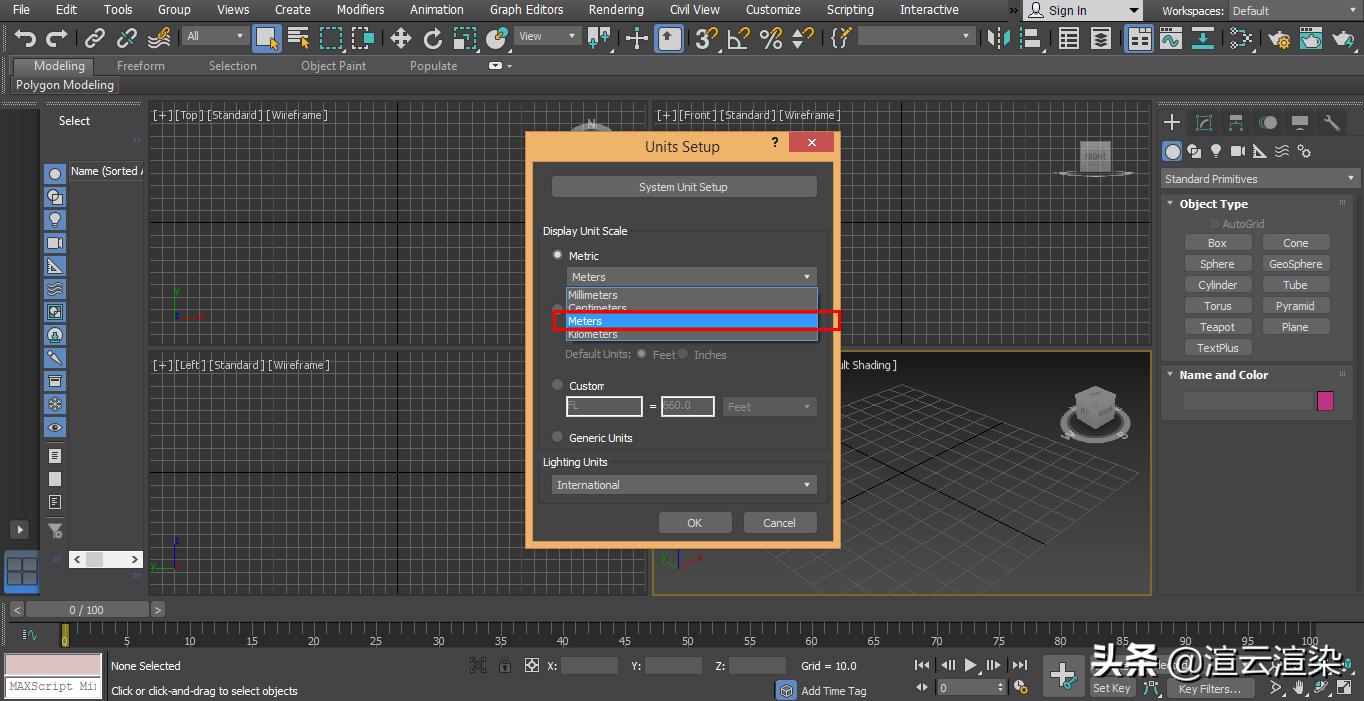Select the Metric radio button

pyautogui.click(x=557, y=255)
